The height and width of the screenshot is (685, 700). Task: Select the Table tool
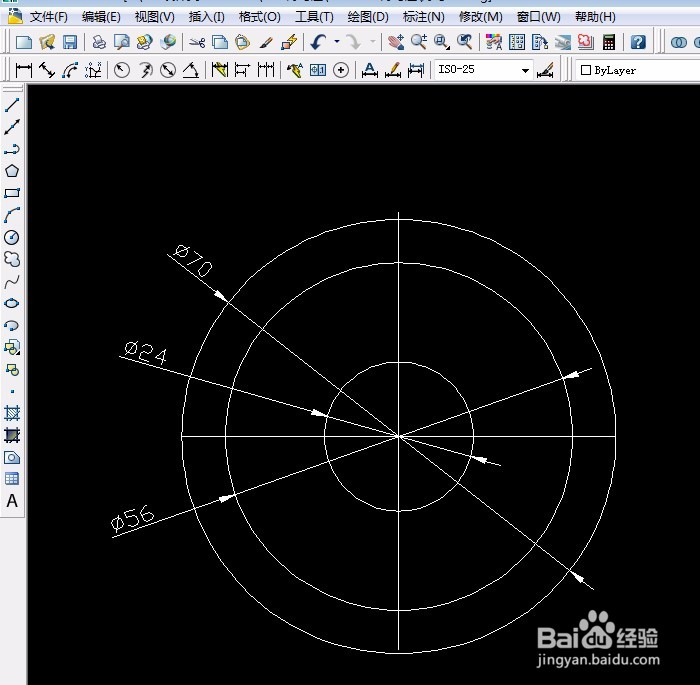coord(12,479)
